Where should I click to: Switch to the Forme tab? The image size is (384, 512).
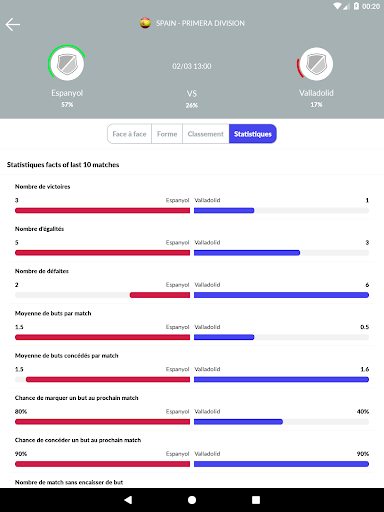[x=167, y=134]
